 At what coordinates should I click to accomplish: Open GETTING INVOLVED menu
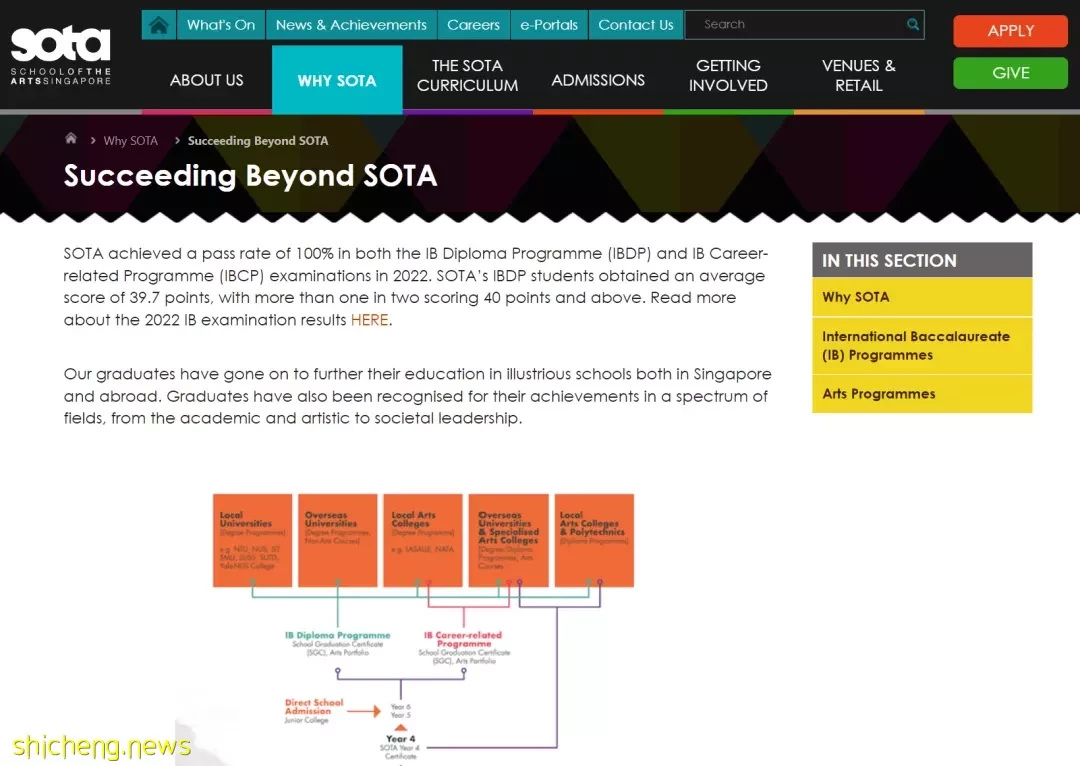(x=728, y=76)
